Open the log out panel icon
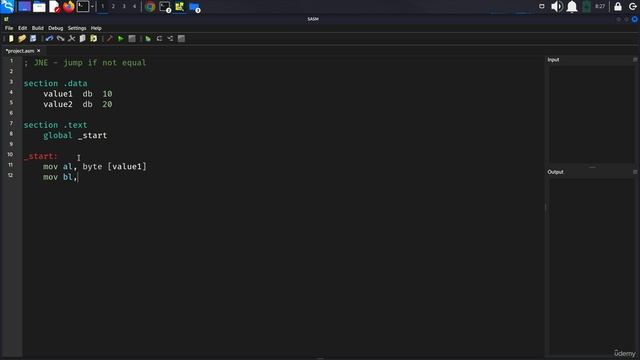 tap(633, 7)
